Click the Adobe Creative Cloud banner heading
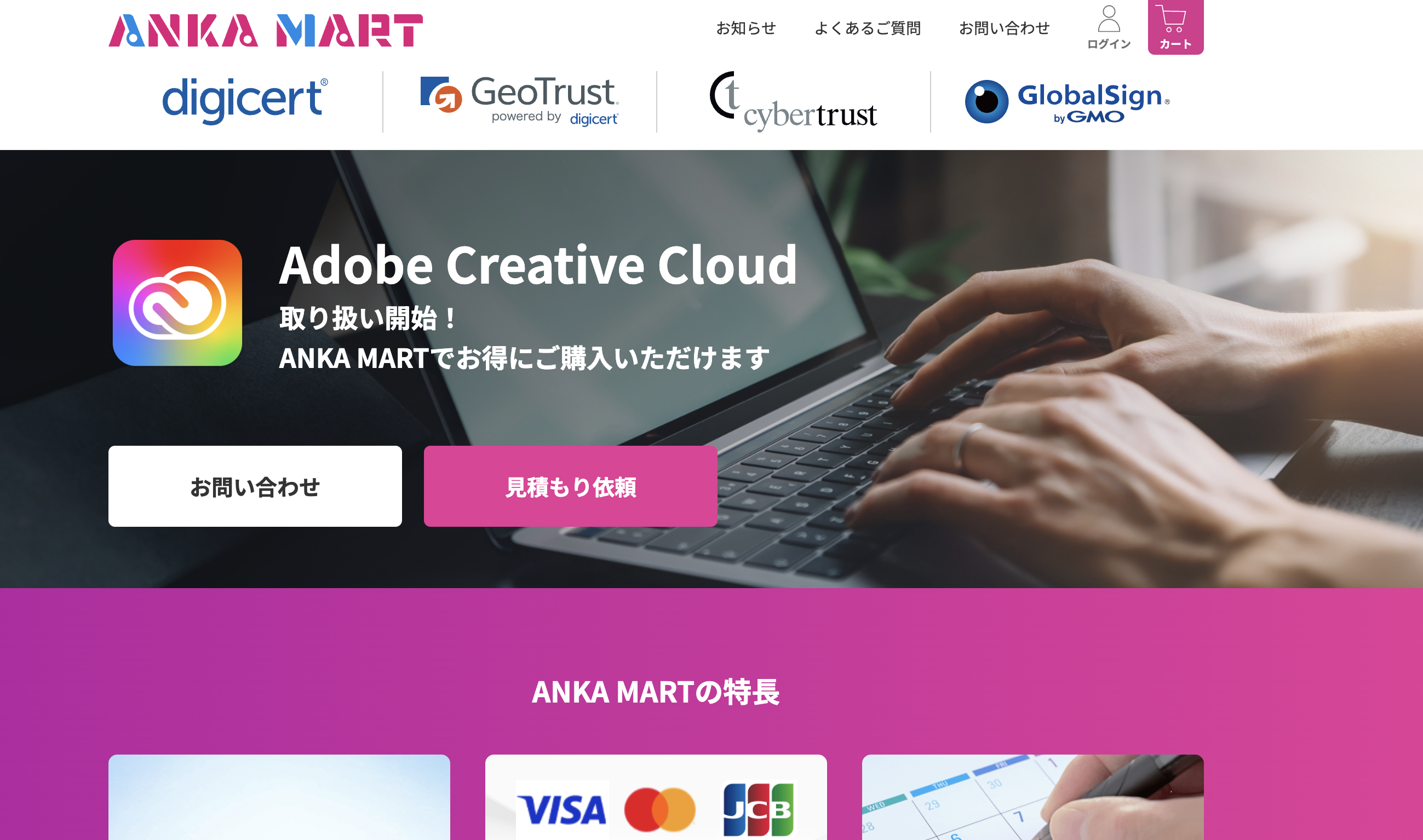The width and height of the screenshot is (1423, 840). [538, 265]
